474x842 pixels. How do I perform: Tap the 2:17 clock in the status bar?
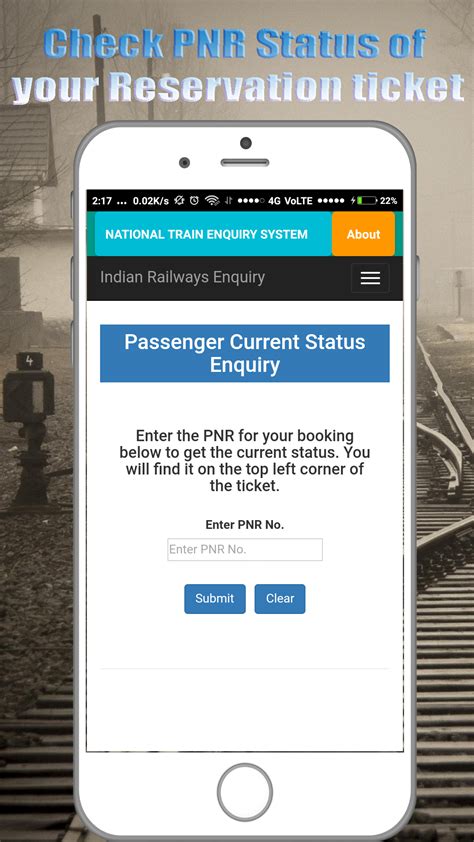(x=102, y=201)
